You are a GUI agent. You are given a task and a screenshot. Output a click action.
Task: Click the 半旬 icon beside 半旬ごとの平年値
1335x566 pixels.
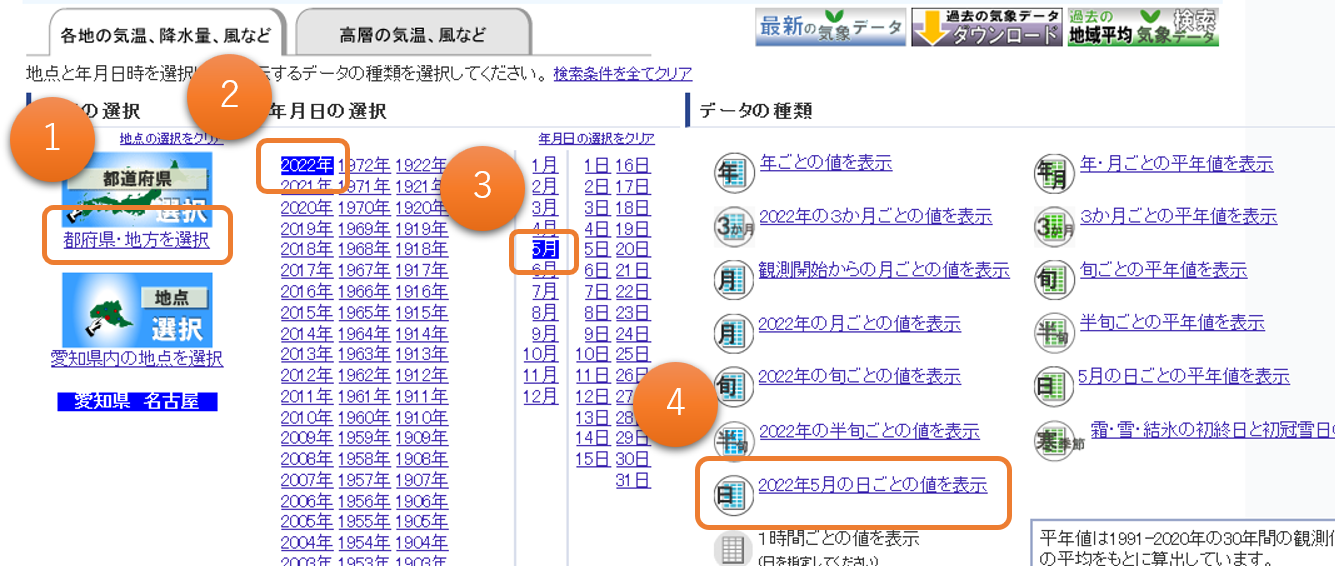tap(1053, 333)
